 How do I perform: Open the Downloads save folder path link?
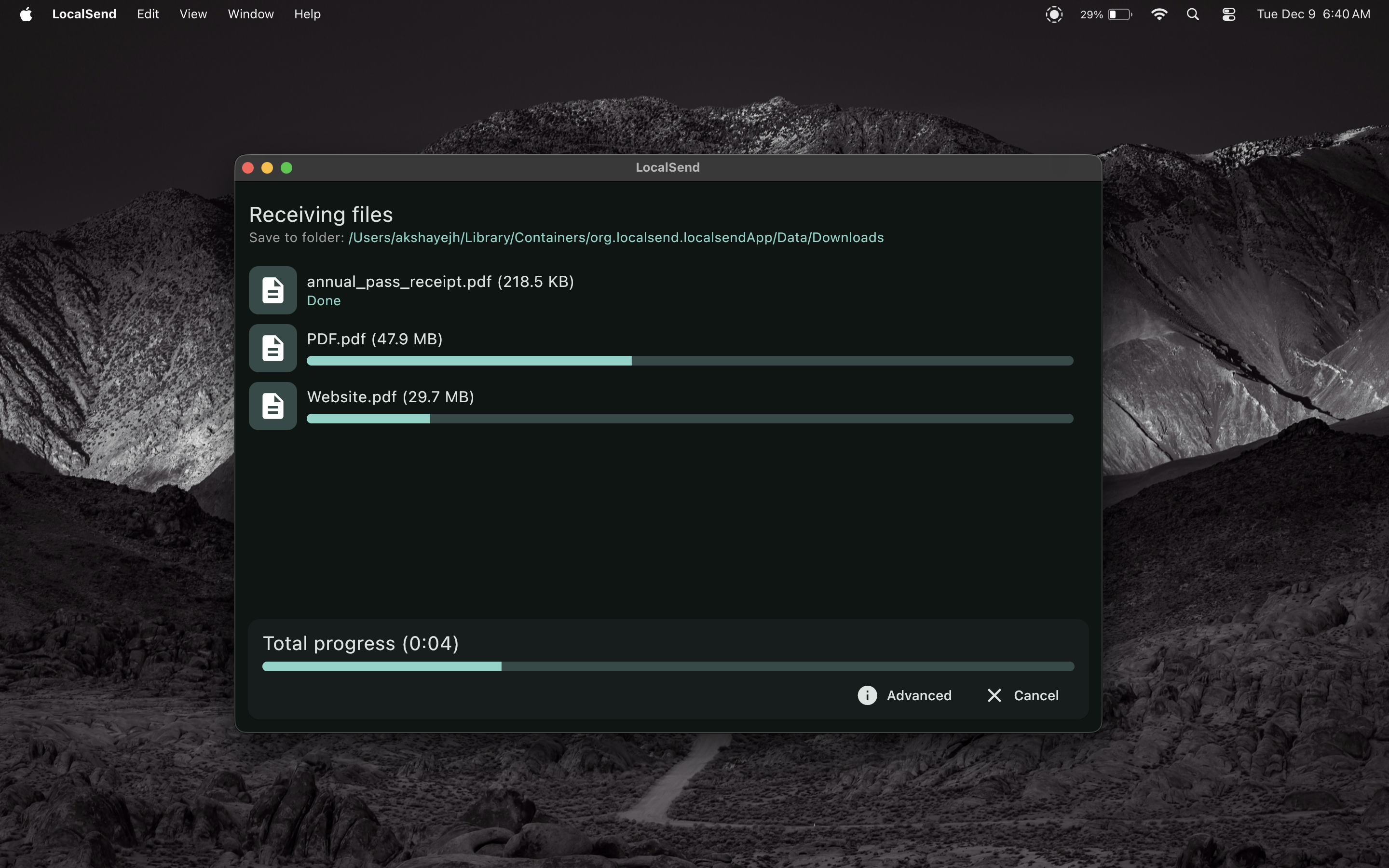(x=616, y=237)
